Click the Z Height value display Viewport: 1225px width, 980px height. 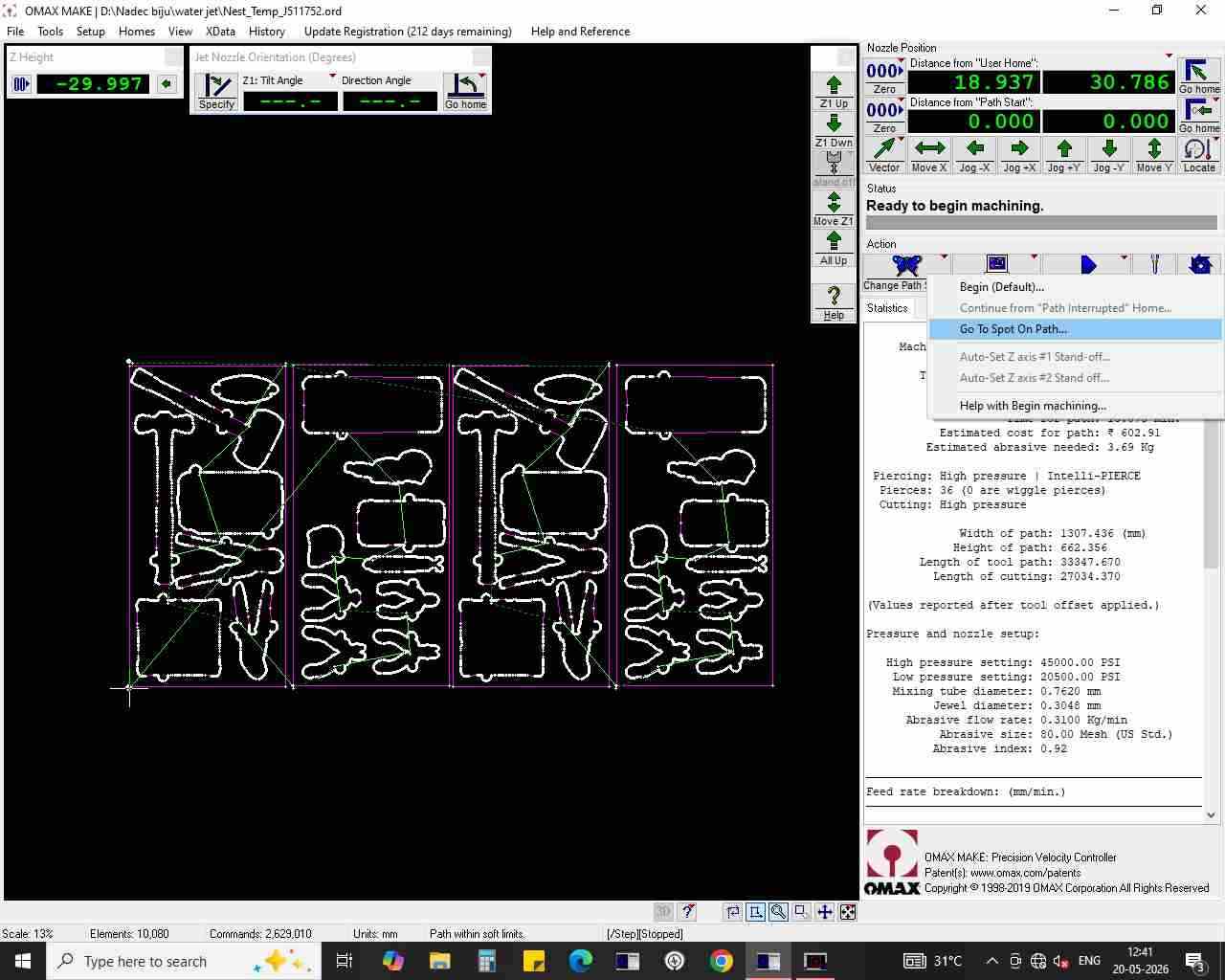click(x=93, y=84)
